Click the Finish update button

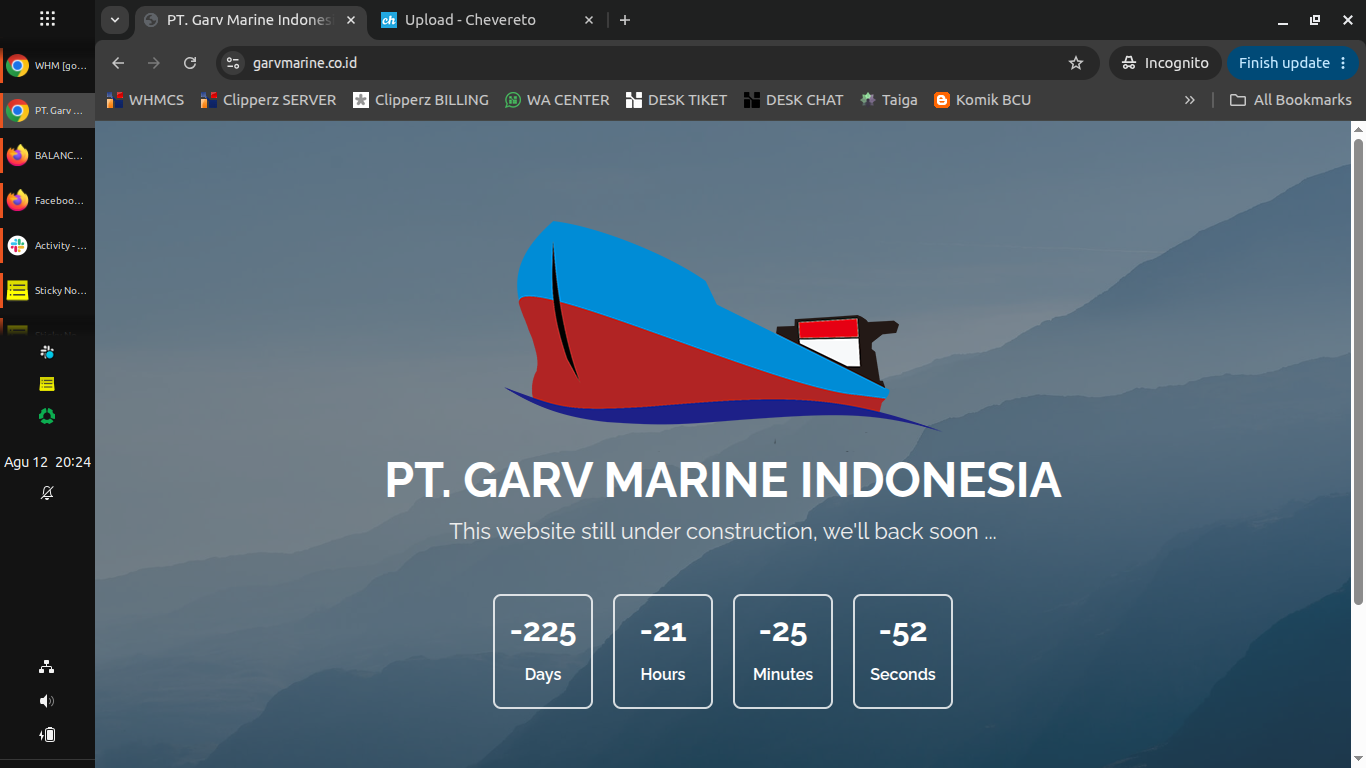click(x=1294, y=63)
